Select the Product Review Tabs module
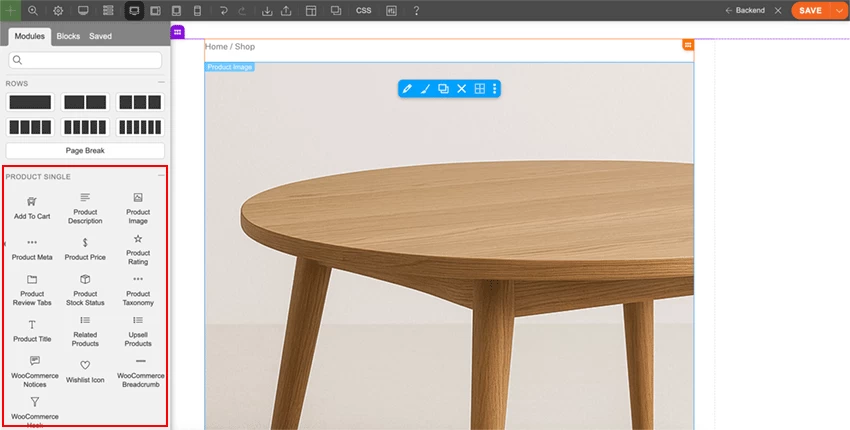 pos(32,290)
